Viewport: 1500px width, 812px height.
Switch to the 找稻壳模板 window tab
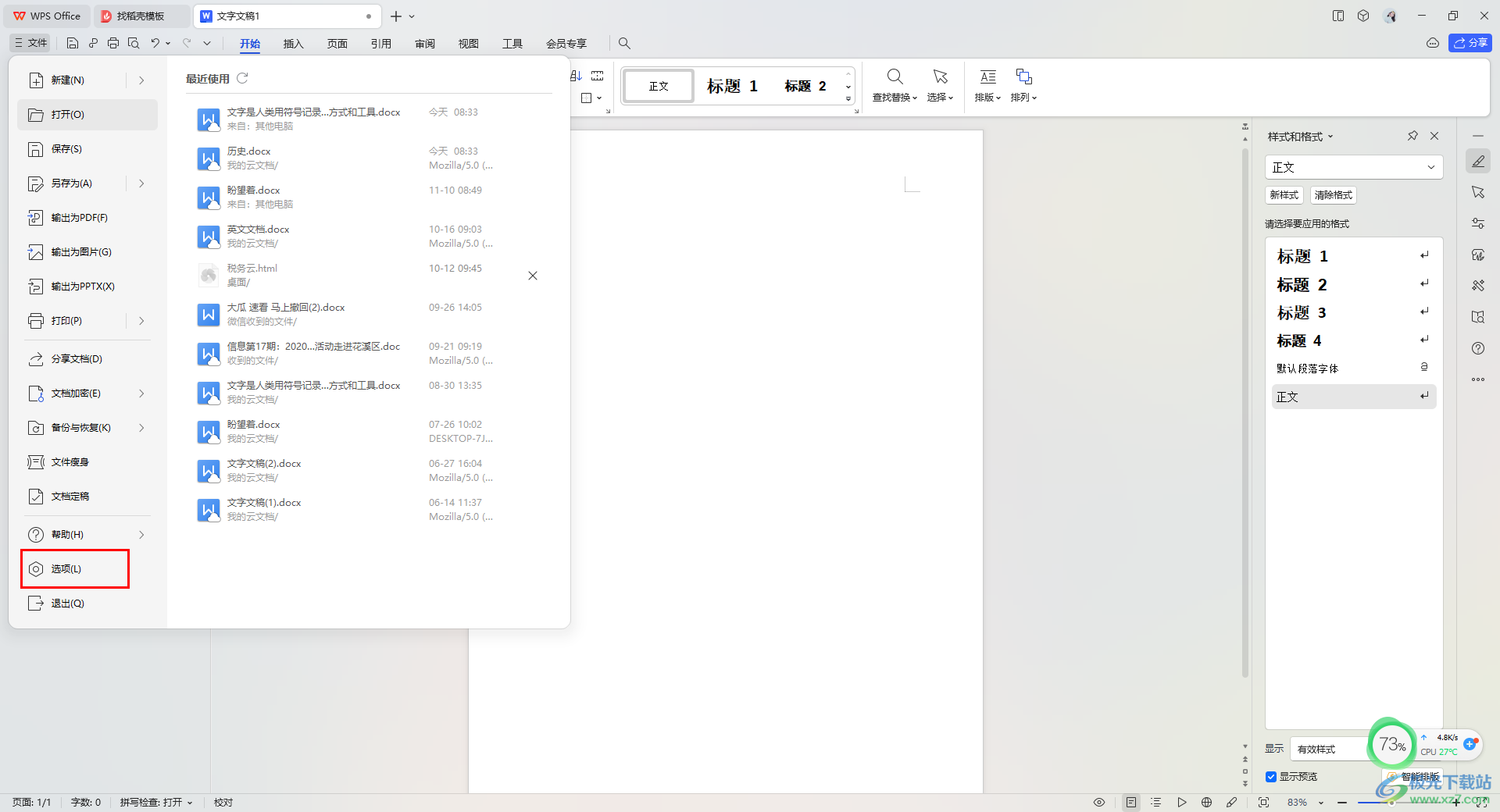click(x=141, y=16)
